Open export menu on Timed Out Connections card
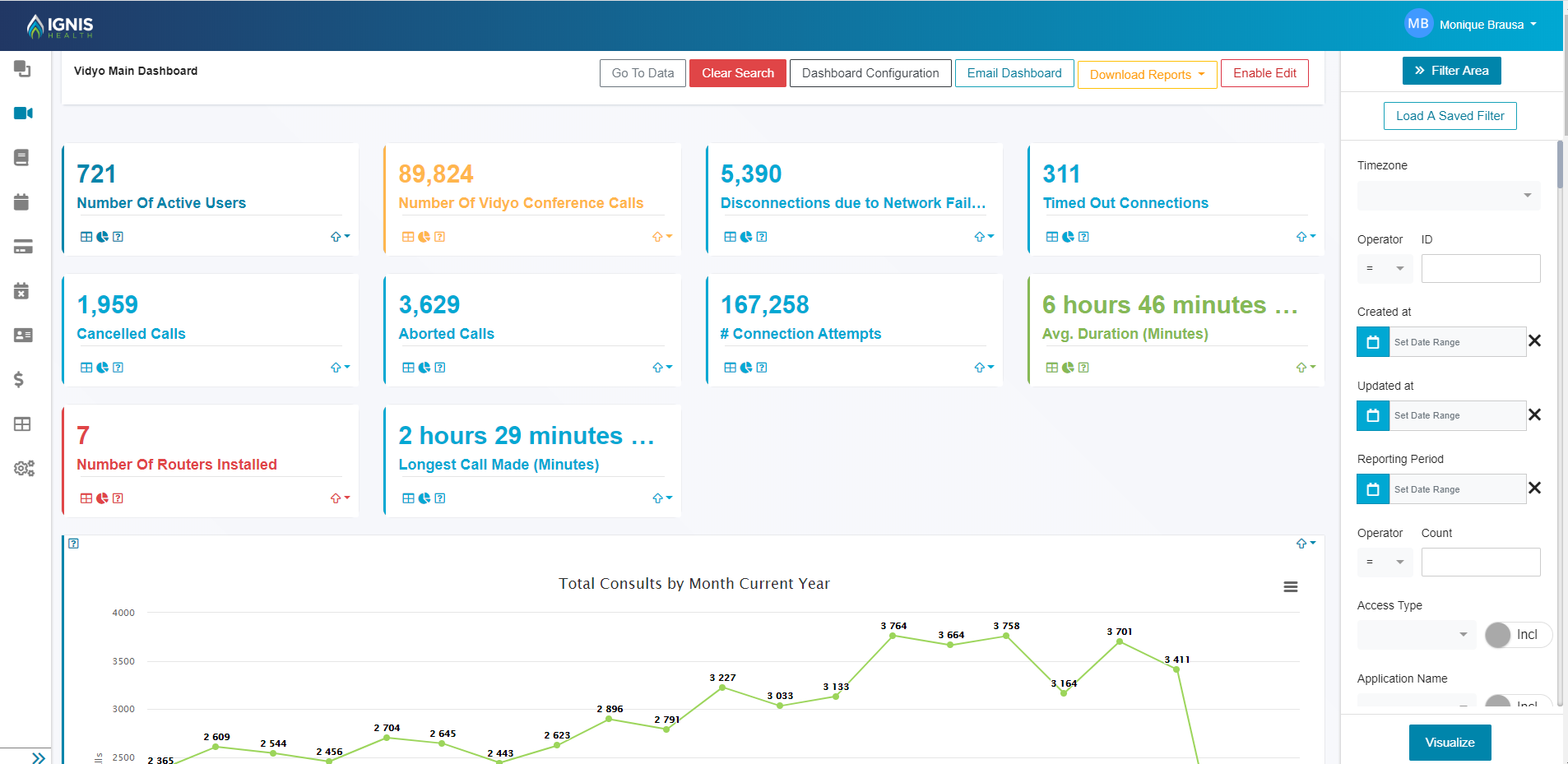The width and height of the screenshot is (1568, 764). (1306, 237)
